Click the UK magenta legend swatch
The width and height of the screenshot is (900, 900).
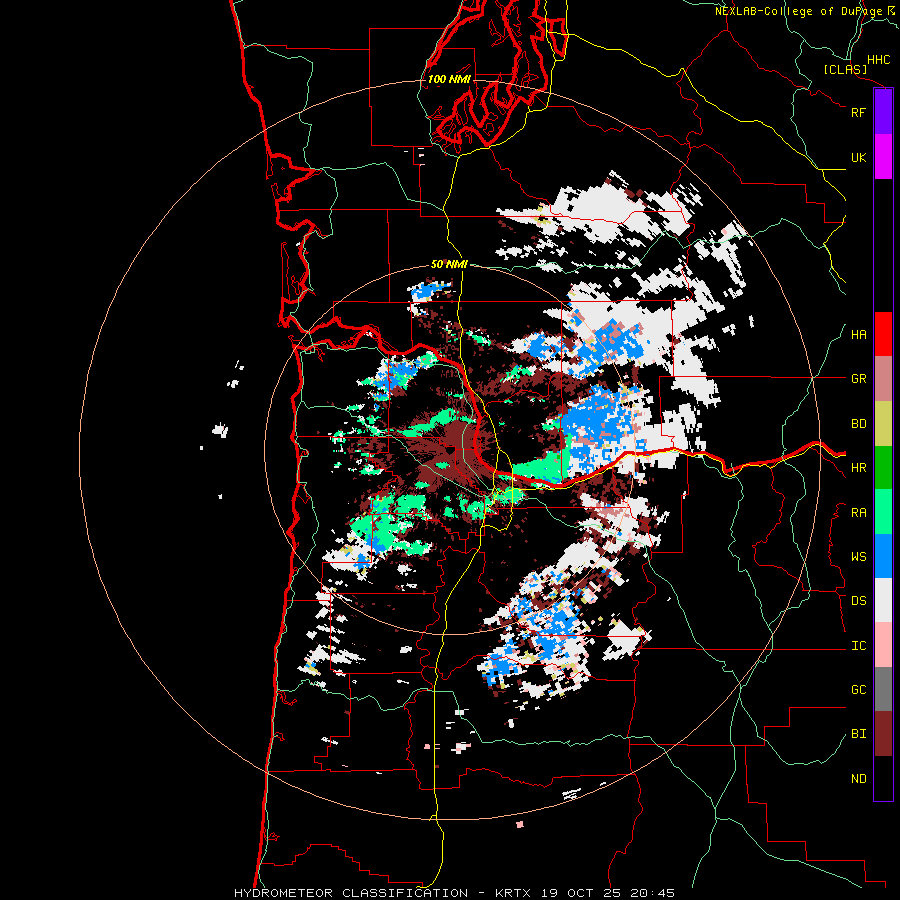point(883,157)
